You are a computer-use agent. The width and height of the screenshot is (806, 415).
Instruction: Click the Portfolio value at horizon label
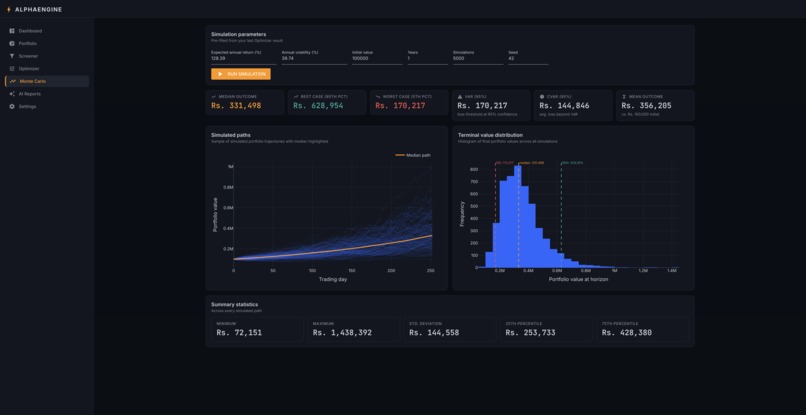tap(578, 279)
